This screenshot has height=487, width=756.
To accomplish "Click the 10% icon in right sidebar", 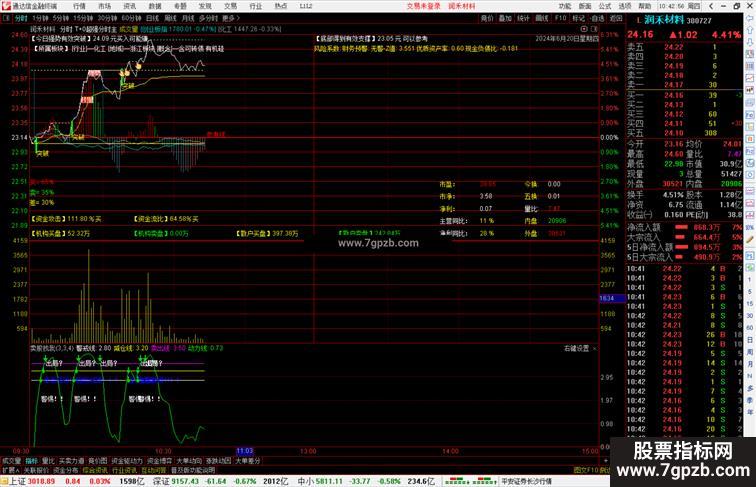I will [750, 227].
